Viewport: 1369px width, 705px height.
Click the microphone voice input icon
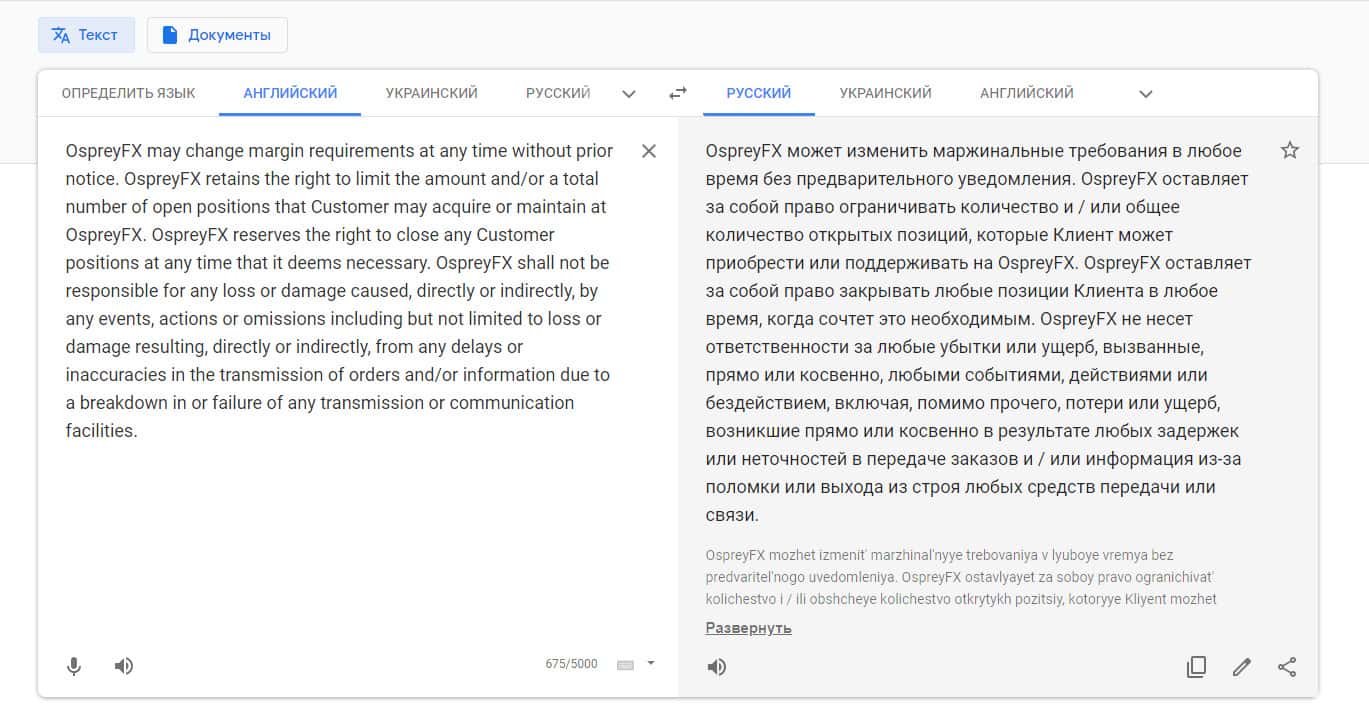click(74, 666)
